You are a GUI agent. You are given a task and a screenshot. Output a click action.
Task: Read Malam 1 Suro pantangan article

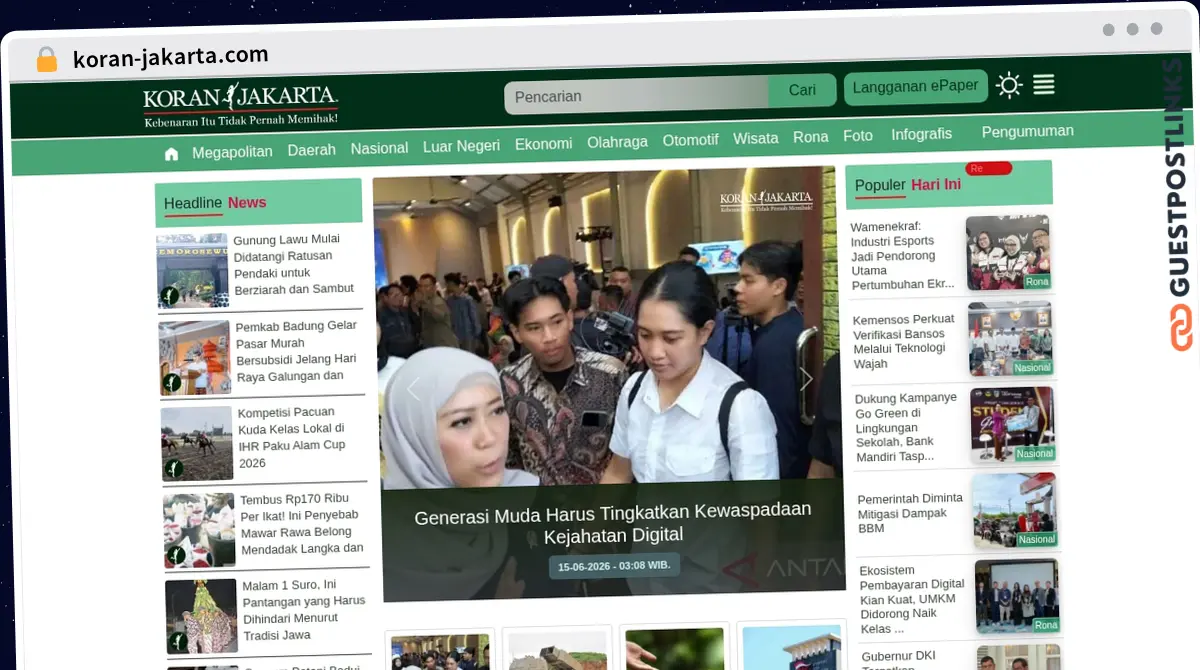pyautogui.click(x=304, y=610)
